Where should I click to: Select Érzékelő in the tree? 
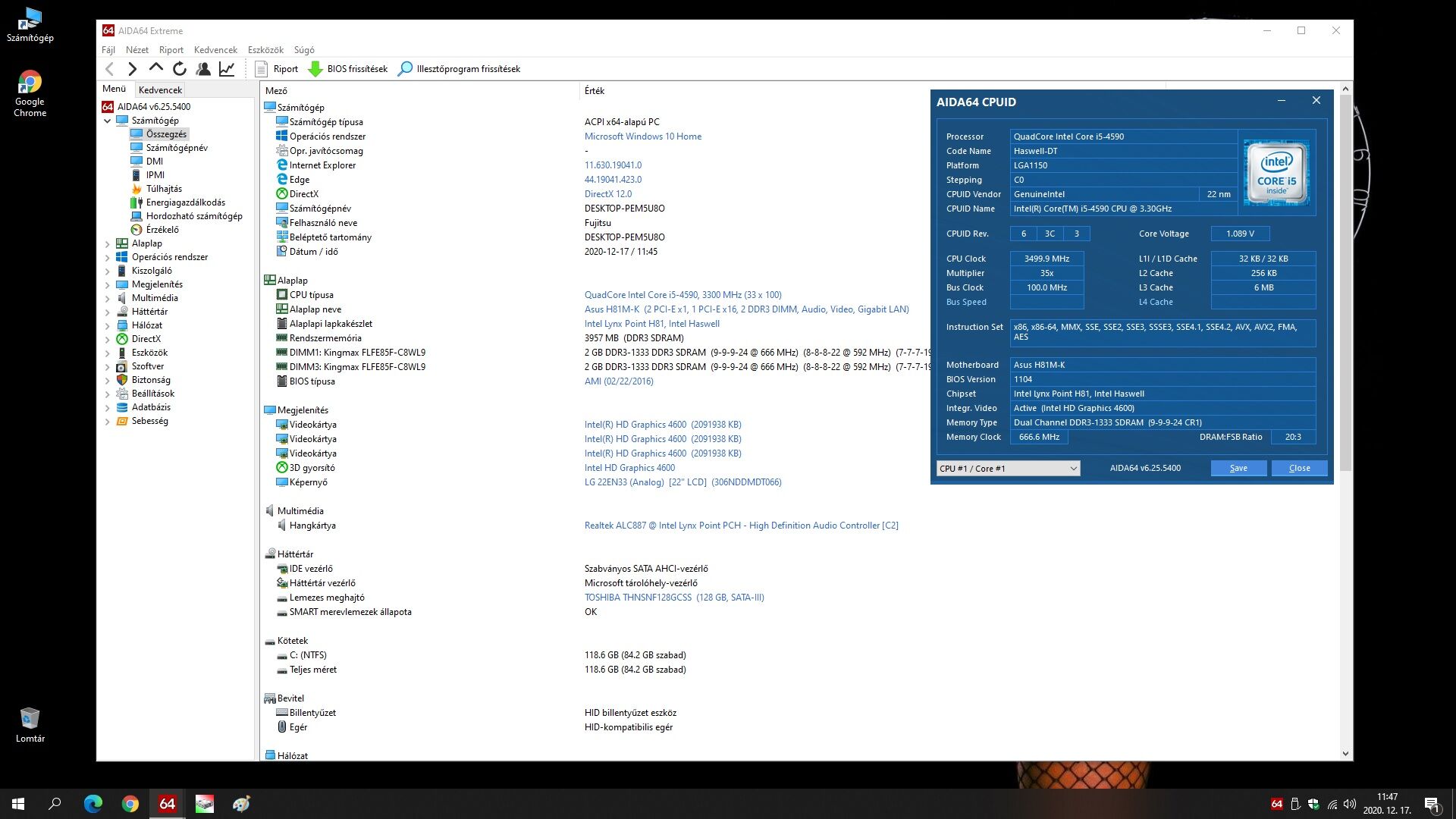coord(162,230)
